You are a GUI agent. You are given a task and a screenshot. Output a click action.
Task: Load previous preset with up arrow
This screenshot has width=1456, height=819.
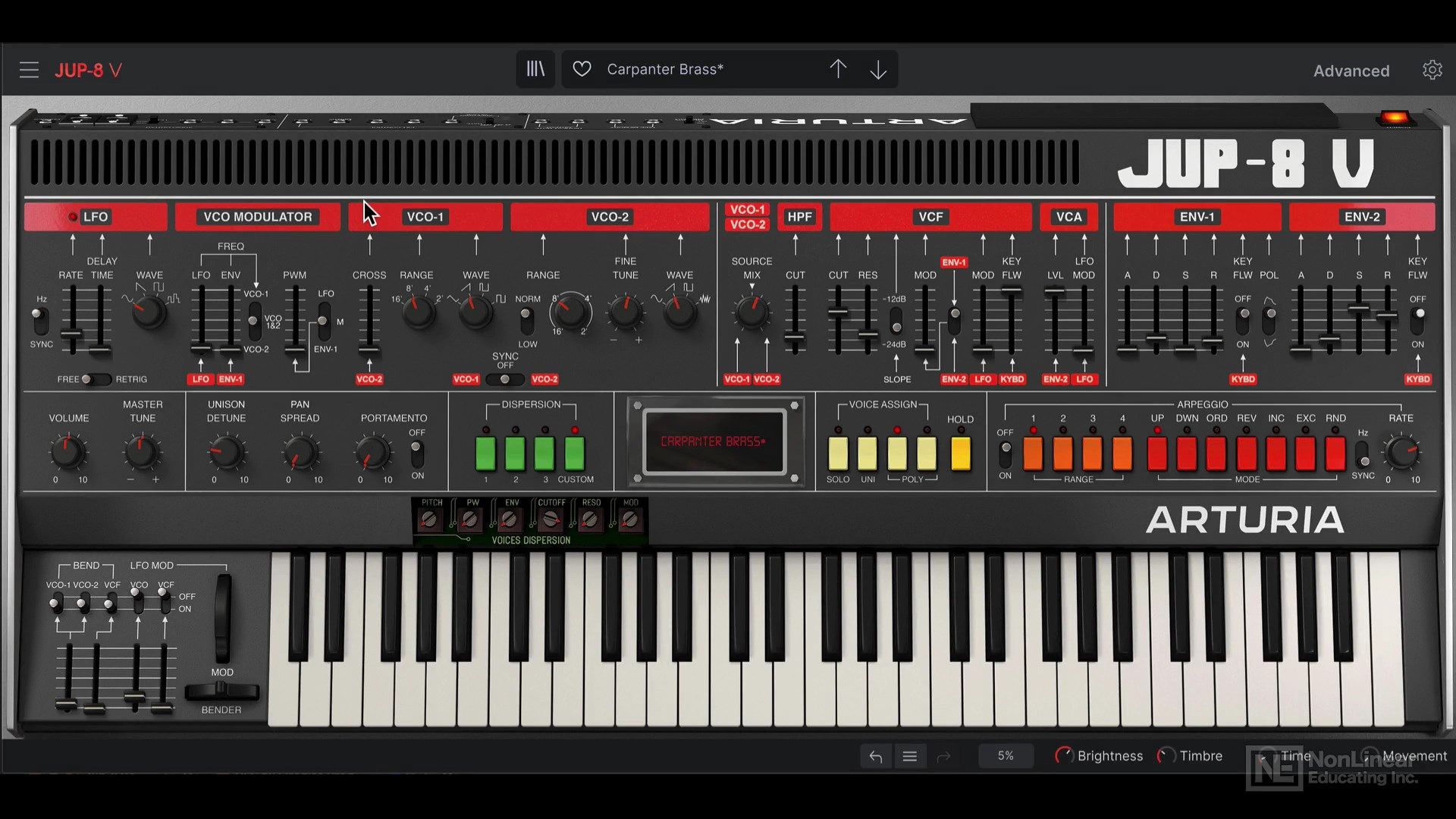838,69
